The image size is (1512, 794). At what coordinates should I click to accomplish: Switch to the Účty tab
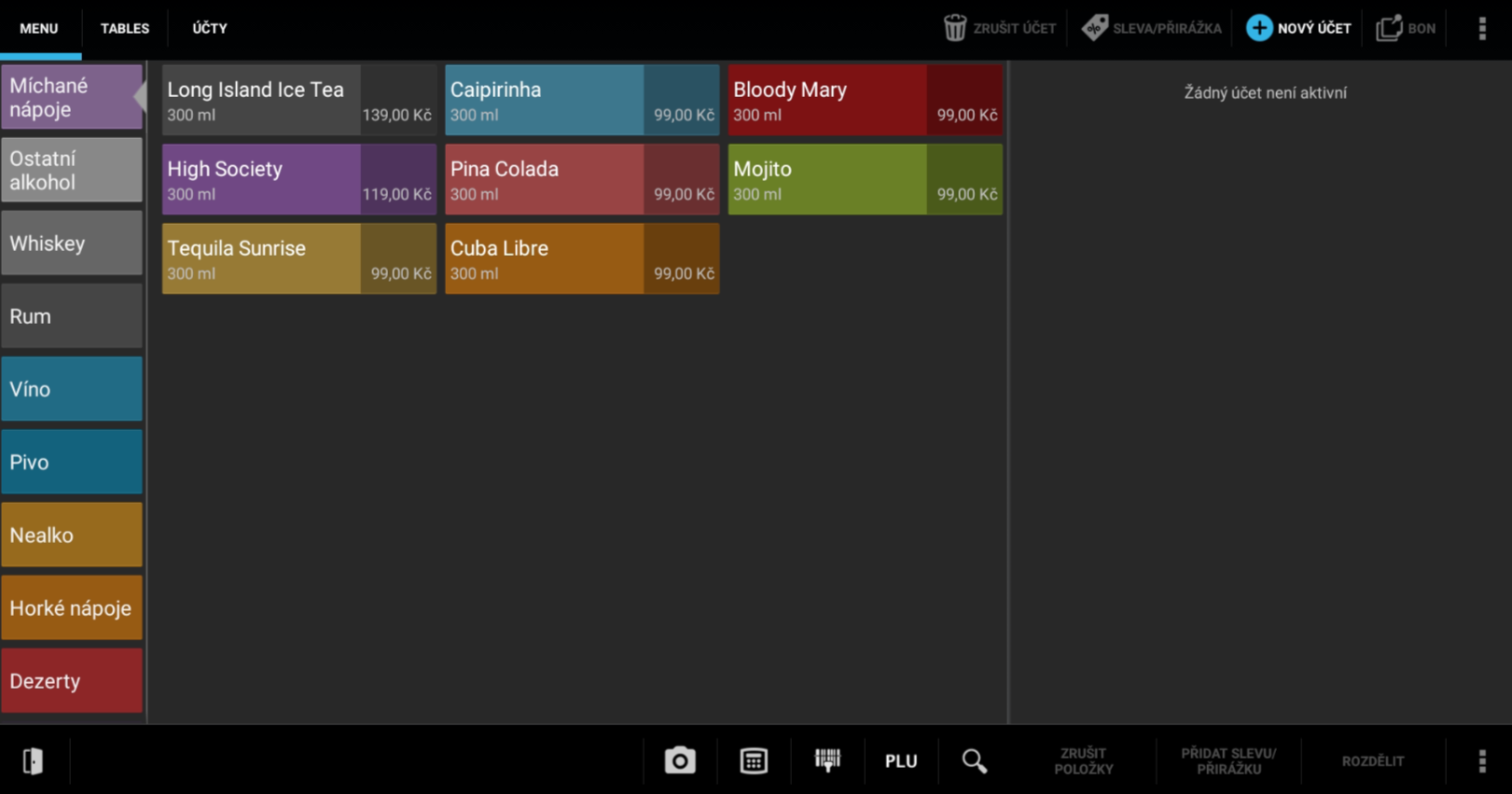pyautogui.click(x=210, y=29)
